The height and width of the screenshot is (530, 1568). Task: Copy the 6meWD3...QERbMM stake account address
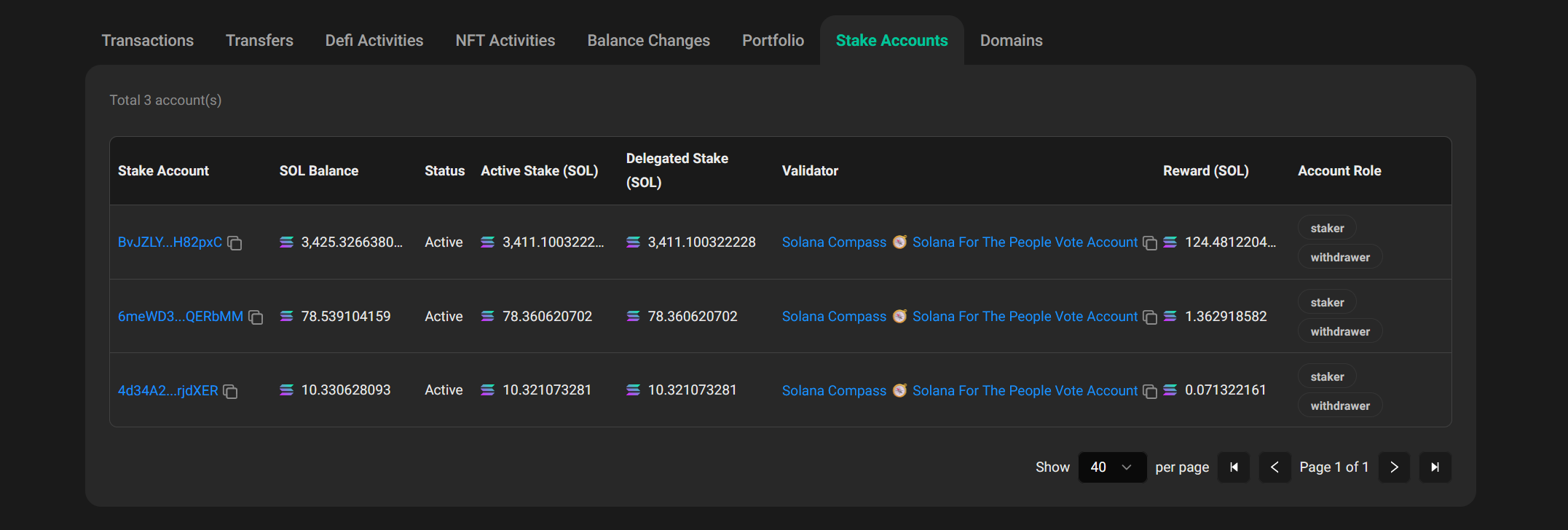point(256,317)
